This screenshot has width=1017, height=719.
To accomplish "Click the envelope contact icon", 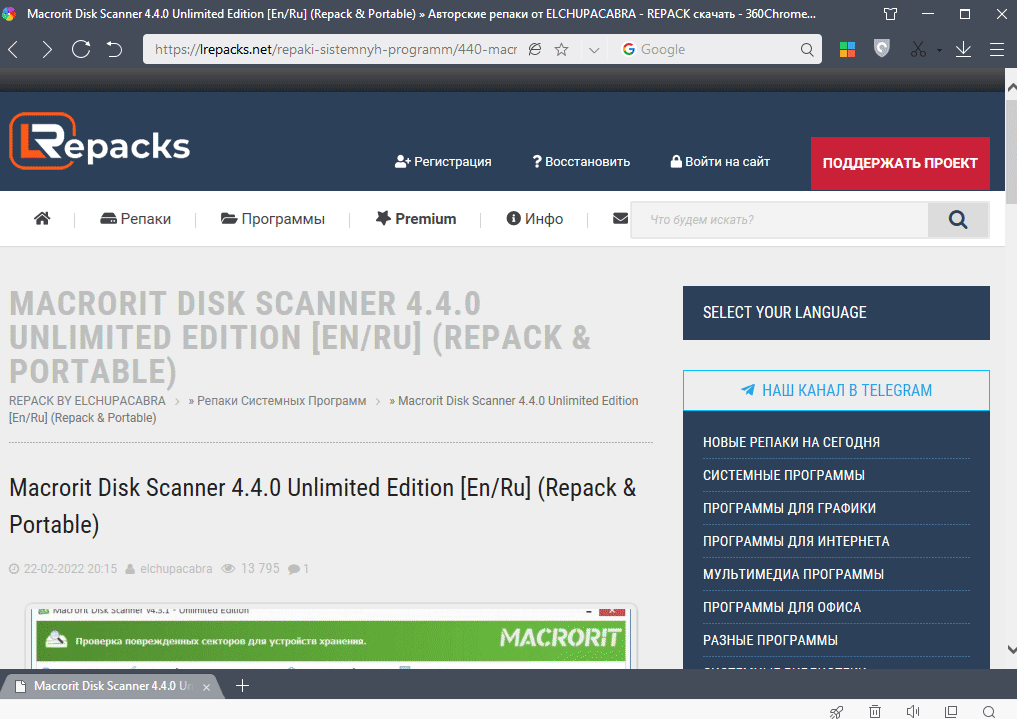I will 620,218.
